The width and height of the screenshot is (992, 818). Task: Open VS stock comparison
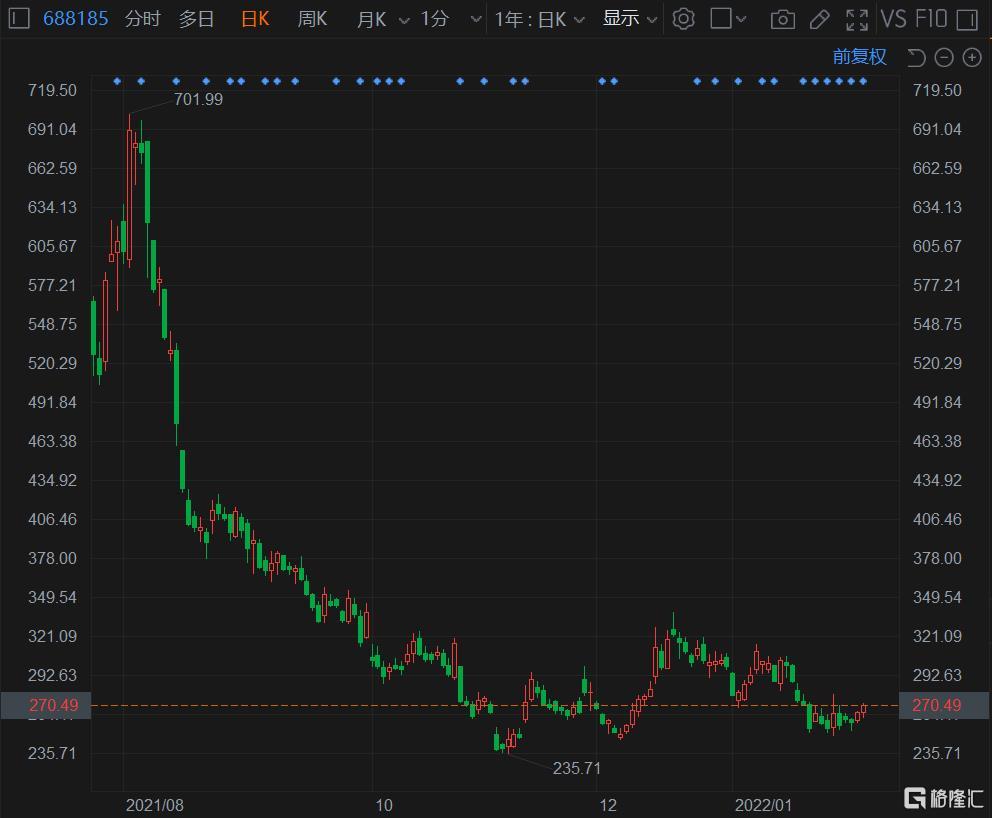pyautogui.click(x=893, y=19)
